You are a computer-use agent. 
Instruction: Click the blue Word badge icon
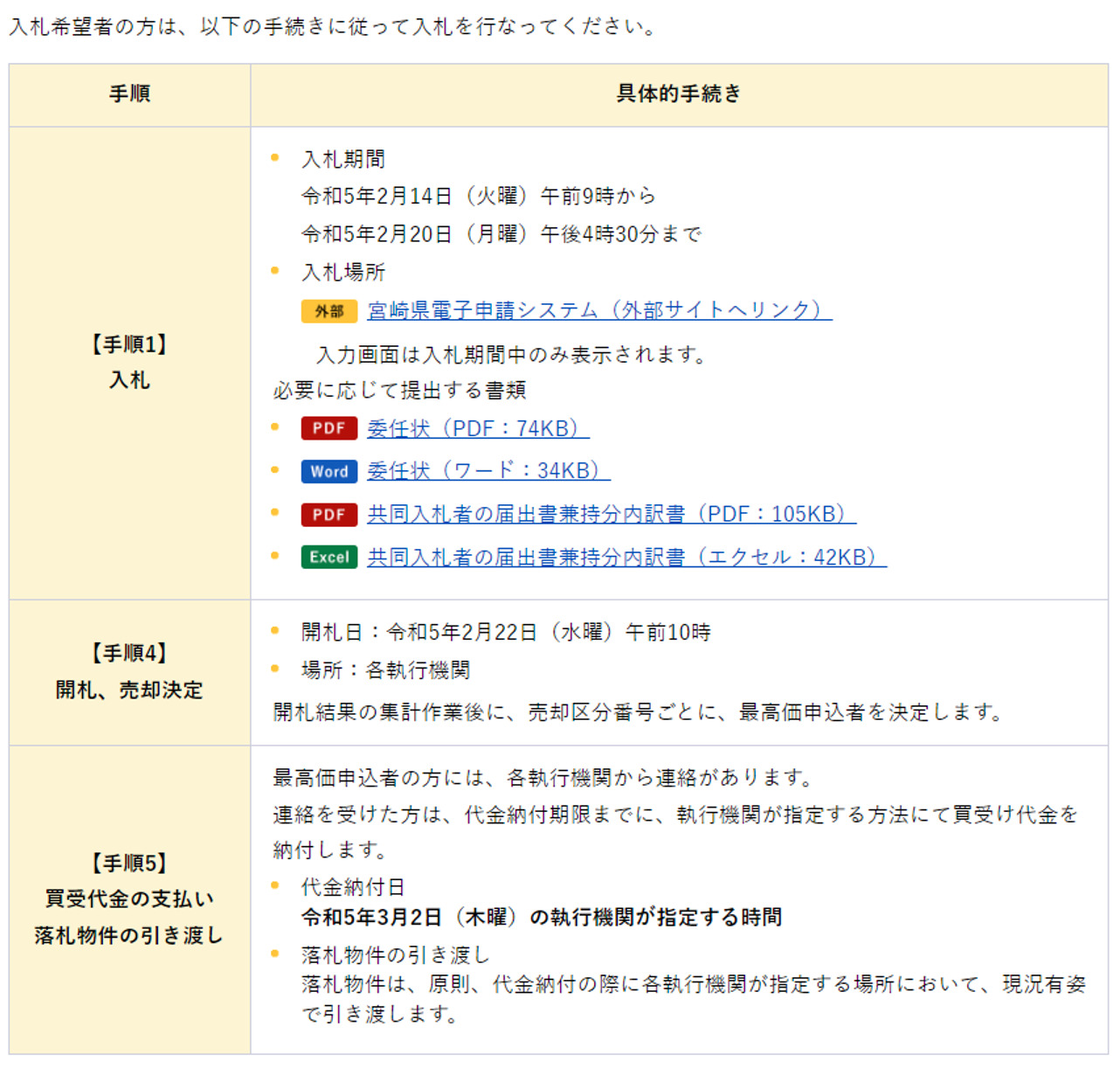click(x=328, y=472)
